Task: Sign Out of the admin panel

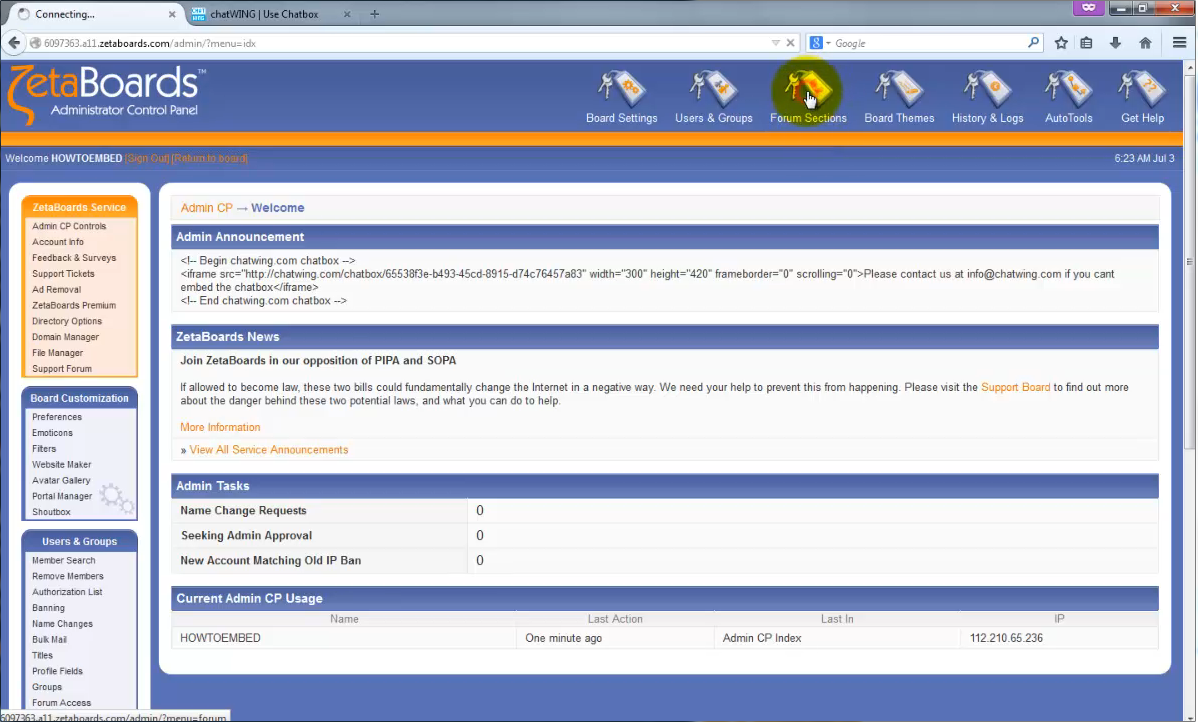Action: [x=146, y=158]
